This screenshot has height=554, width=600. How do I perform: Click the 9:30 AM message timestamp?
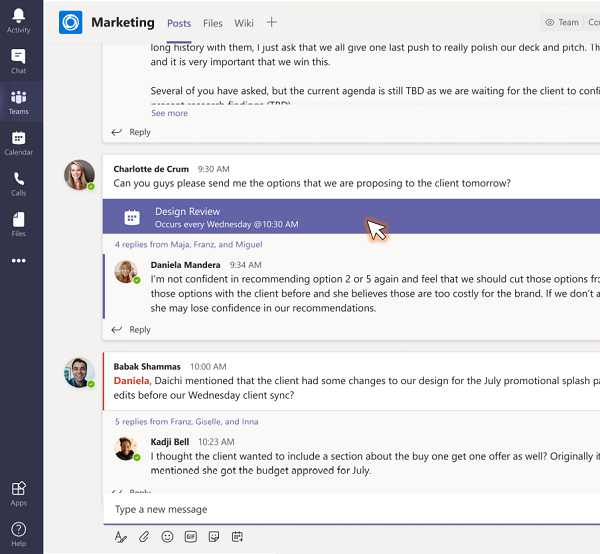[x=214, y=169]
